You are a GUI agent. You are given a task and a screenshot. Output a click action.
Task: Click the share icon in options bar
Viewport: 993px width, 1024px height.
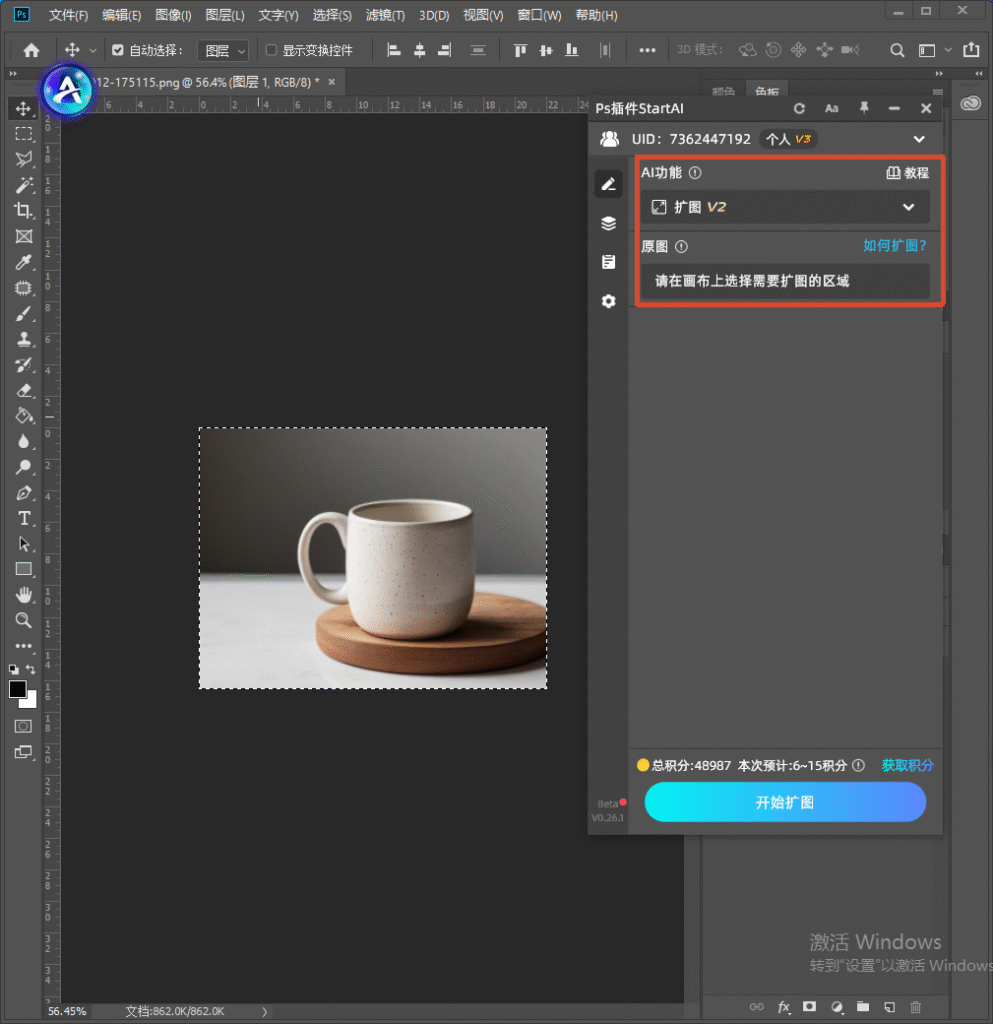971,50
